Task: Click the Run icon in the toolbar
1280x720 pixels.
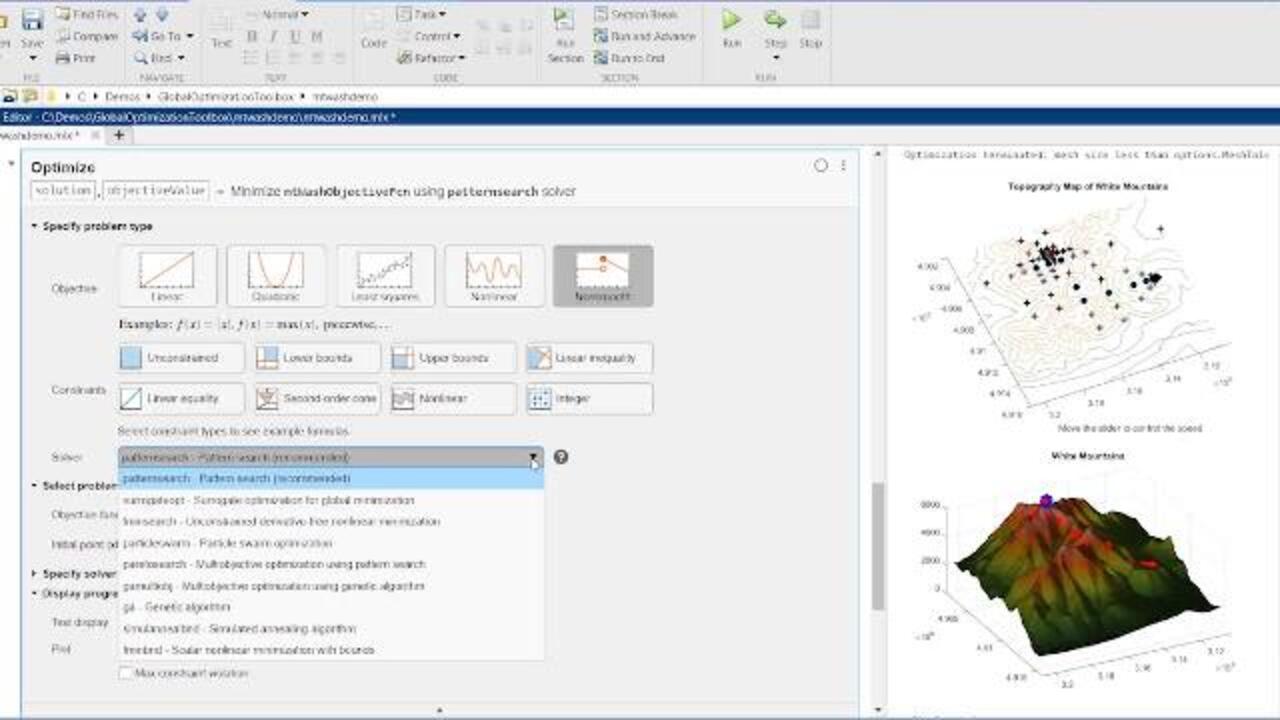Action: pyautogui.click(x=732, y=21)
